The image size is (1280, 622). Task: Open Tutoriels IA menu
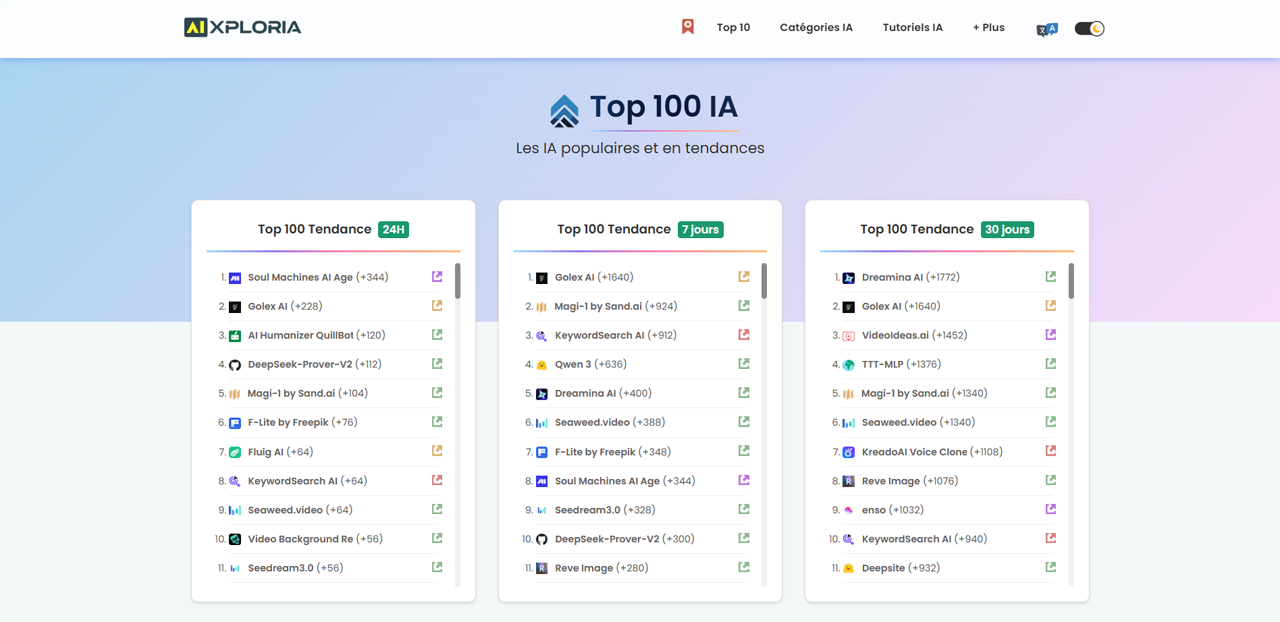click(912, 27)
